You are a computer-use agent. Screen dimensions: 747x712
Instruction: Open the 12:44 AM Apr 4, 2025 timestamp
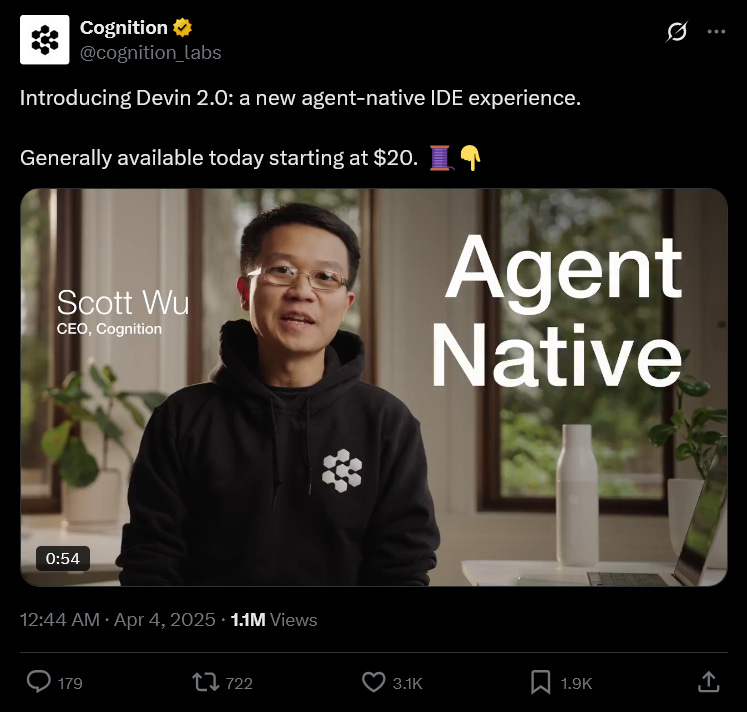pos(118,620)
